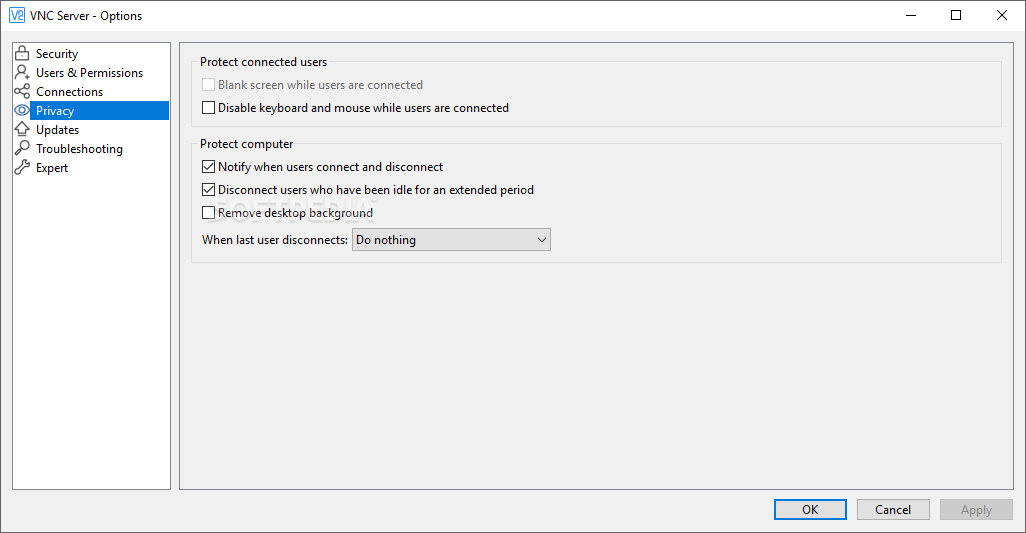Viewport: 1026px width, 533px height.
Task: Click the Cancel button
Action: (x=893, y=509)
